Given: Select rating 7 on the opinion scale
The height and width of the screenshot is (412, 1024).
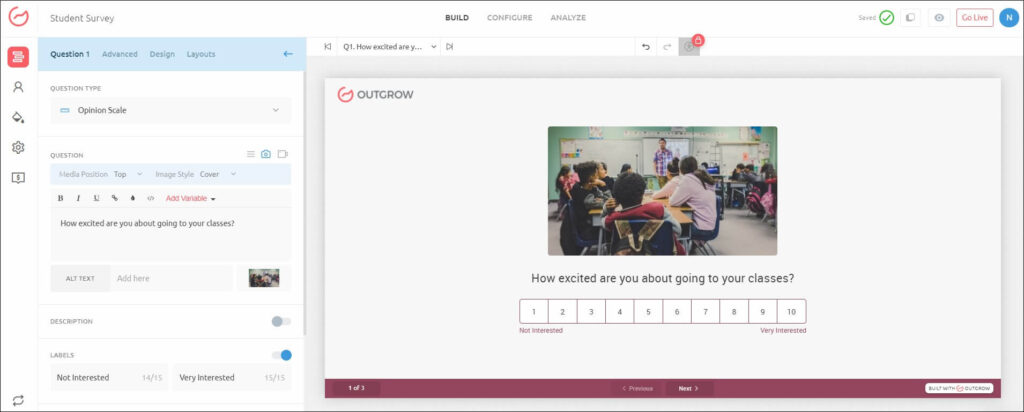Looking at the screenshot, I should coord(705,312).
